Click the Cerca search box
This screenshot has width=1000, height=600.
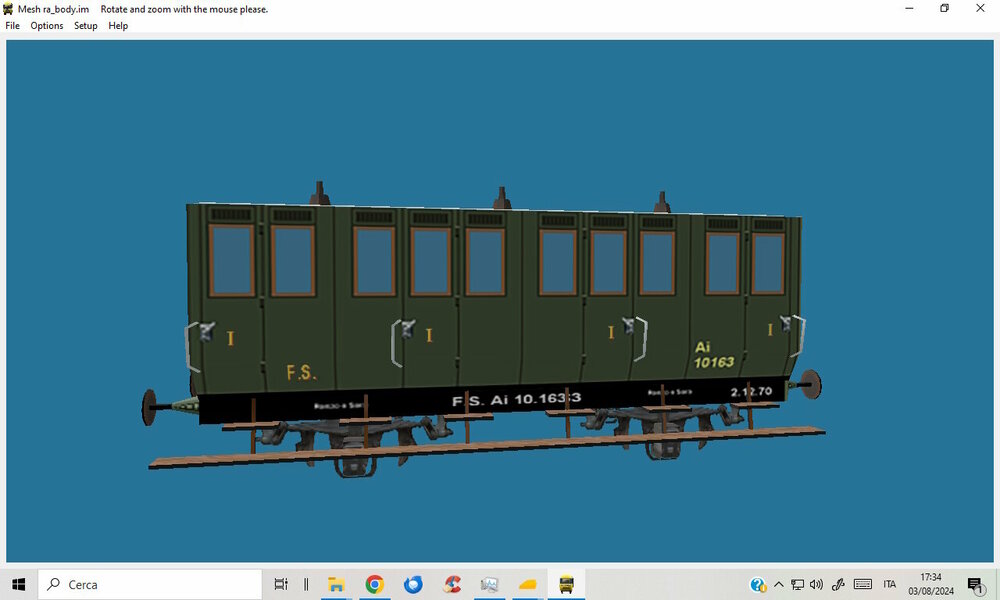151,584
